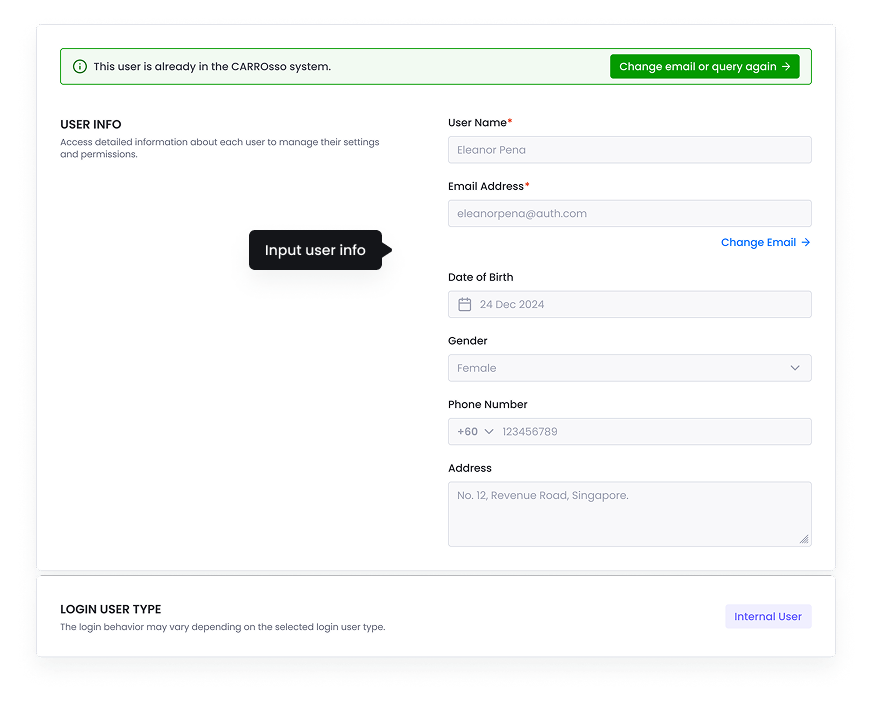Click the LOGIN USER TYPE heading

coord(111,609)
